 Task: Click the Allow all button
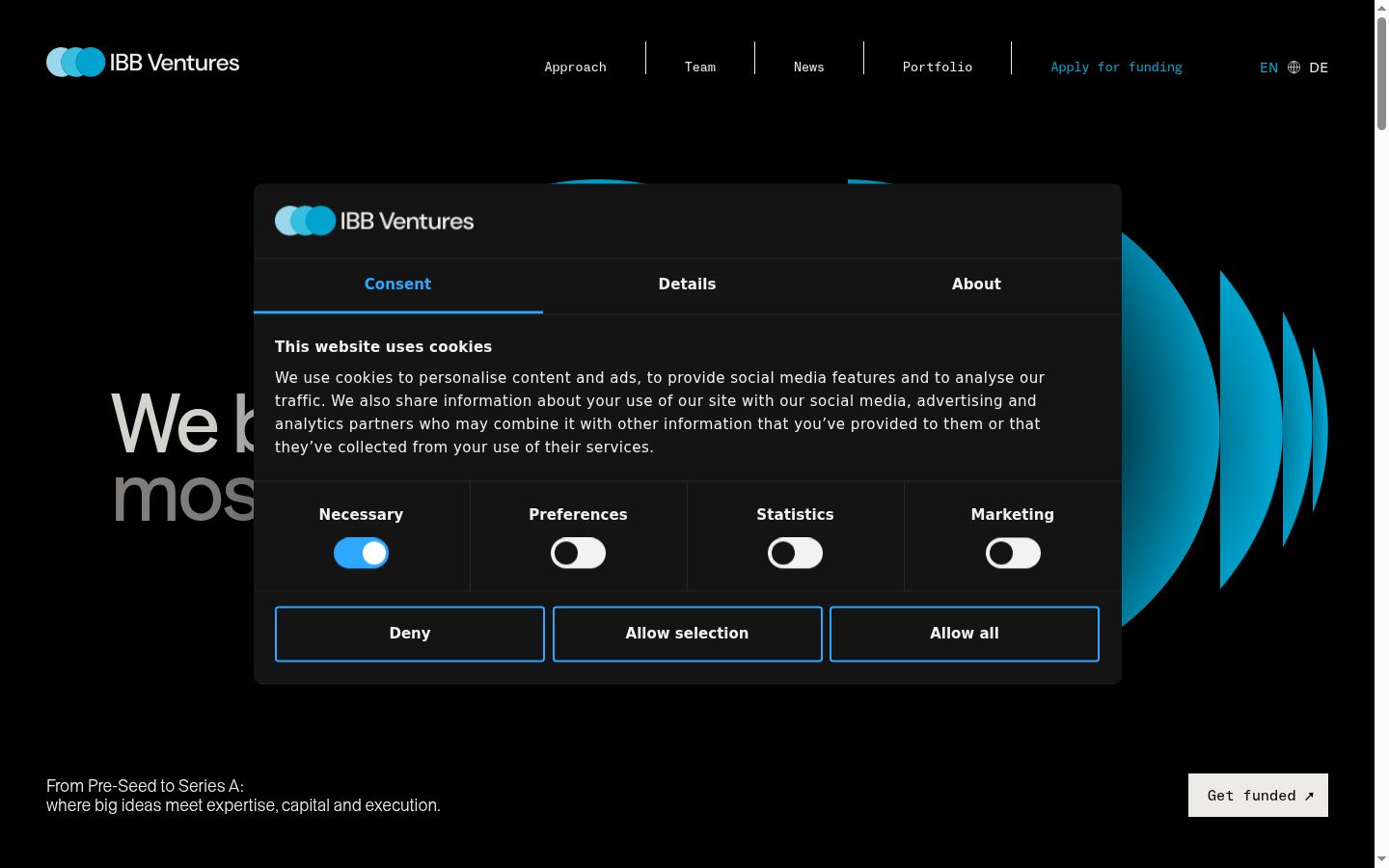click(965, 634)
